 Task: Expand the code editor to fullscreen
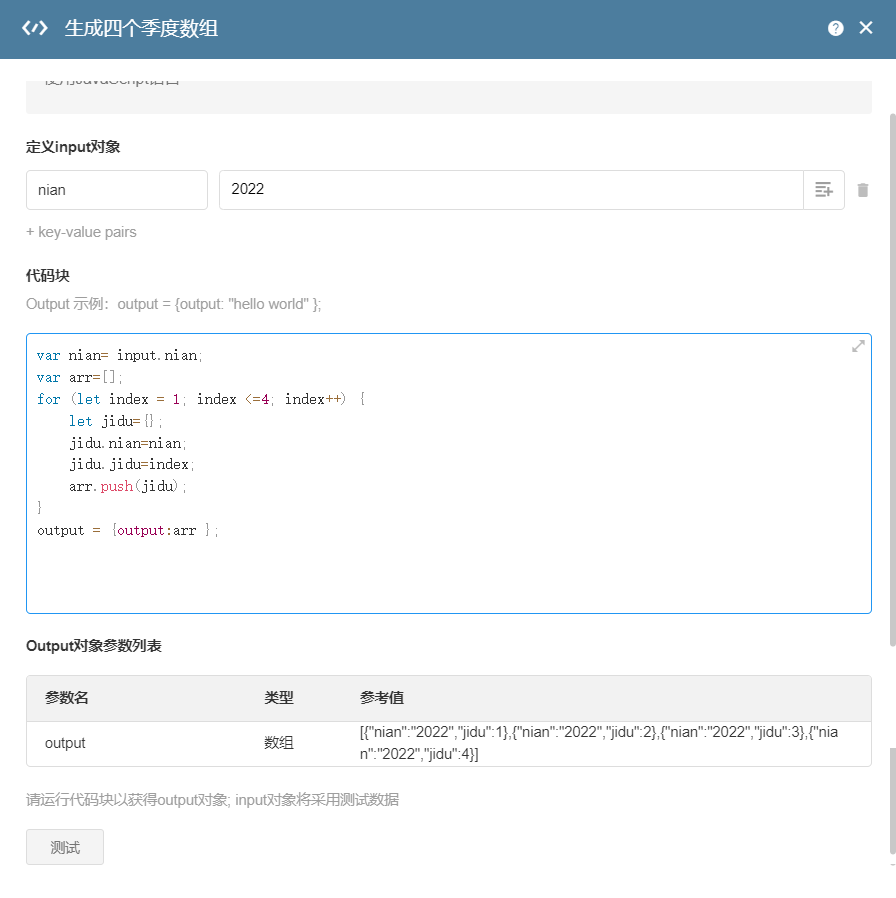coord(858,346)
